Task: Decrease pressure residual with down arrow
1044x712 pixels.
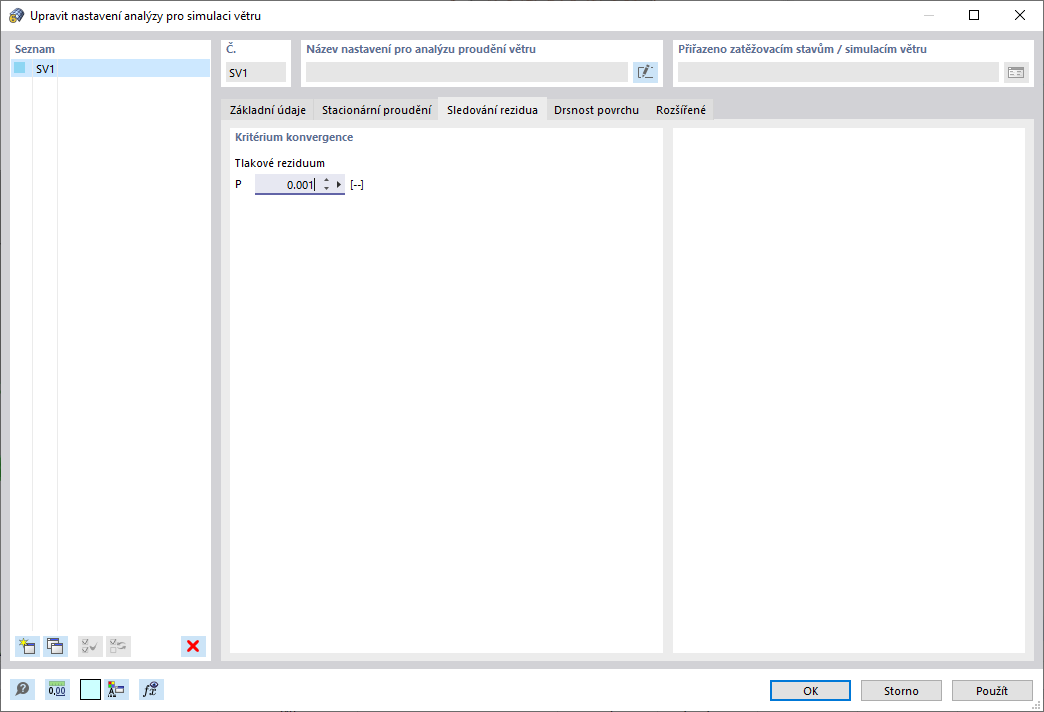Action: pos(326,188)
